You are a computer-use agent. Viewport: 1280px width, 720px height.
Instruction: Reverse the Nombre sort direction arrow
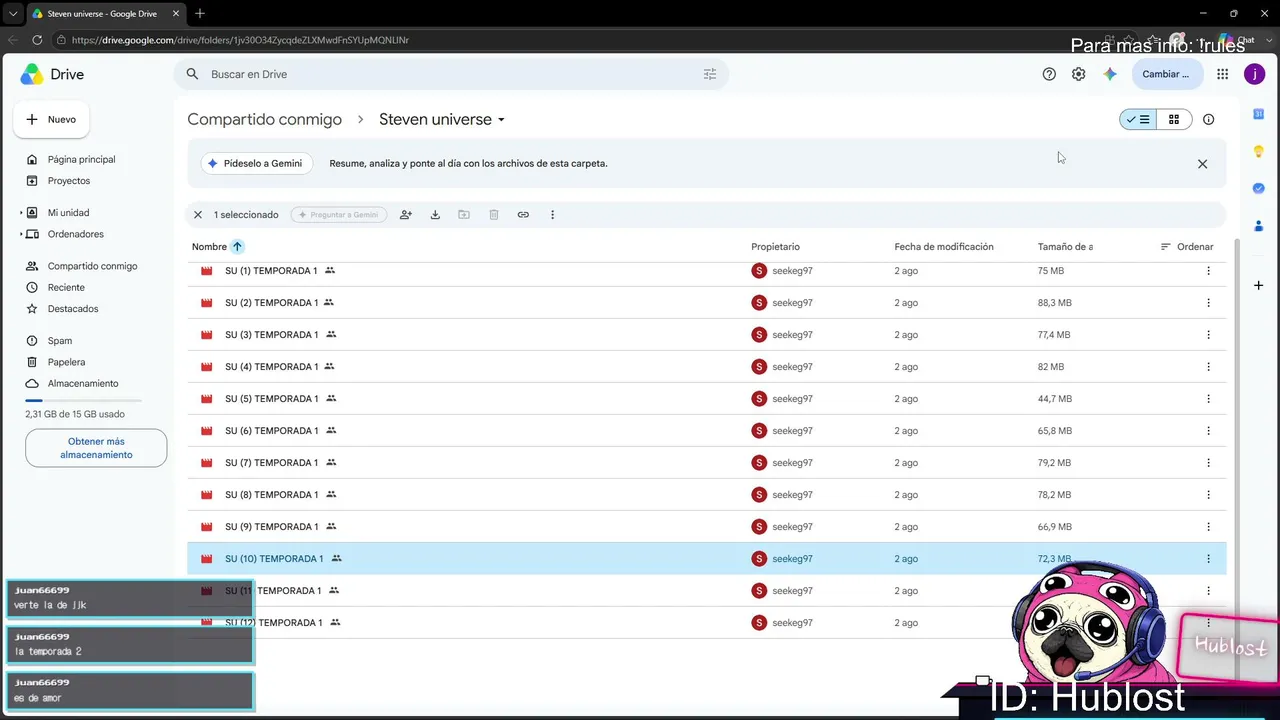tap(237, 247)
